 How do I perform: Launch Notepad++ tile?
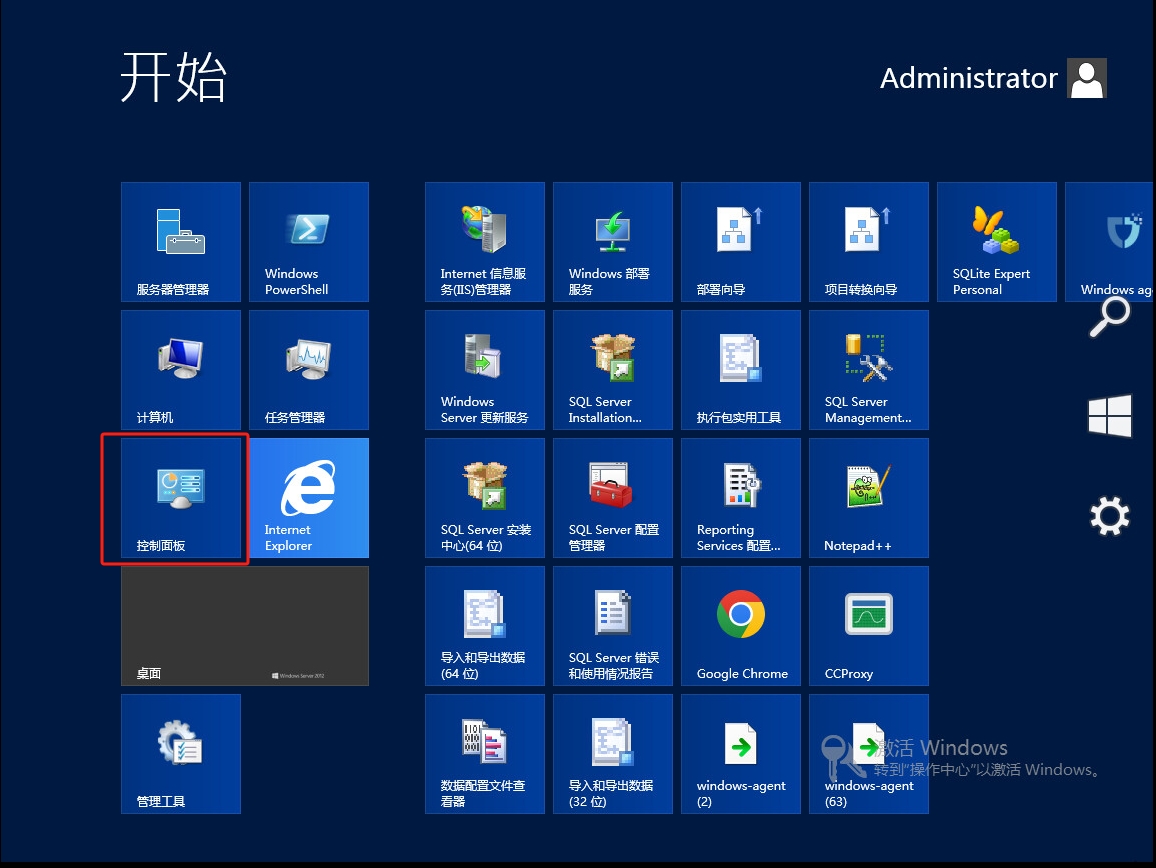[868, 498]
